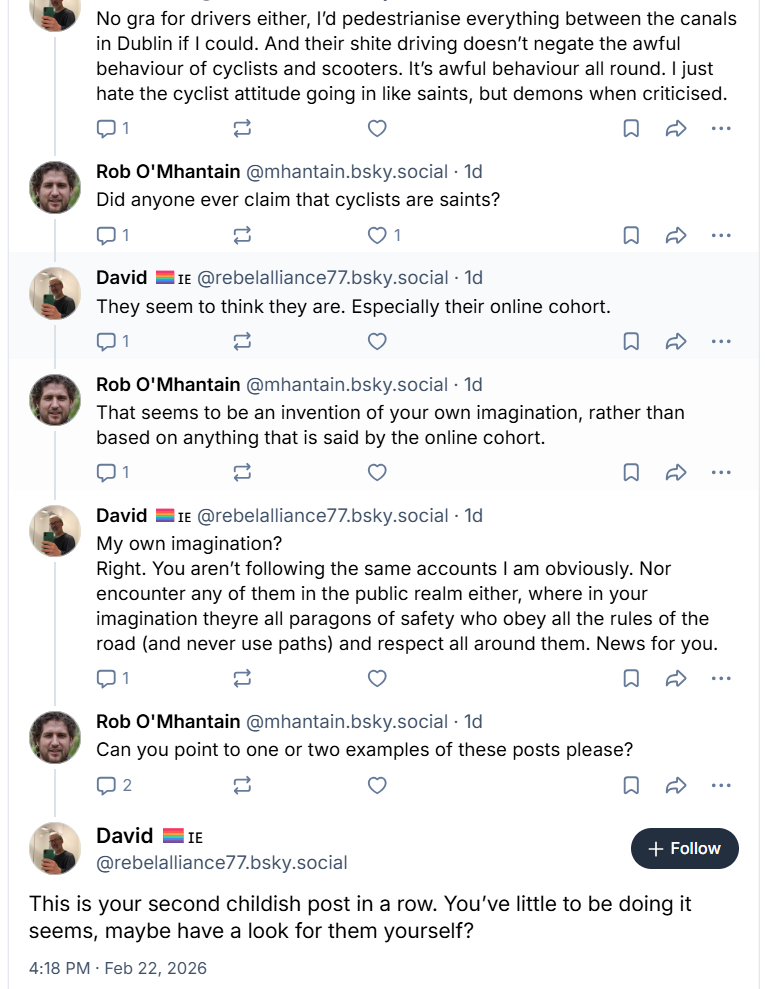This screenshot has height=989, width=765.
Task: Open more options on "invention of your own imagination" post
Action: [x=721, y=473]
